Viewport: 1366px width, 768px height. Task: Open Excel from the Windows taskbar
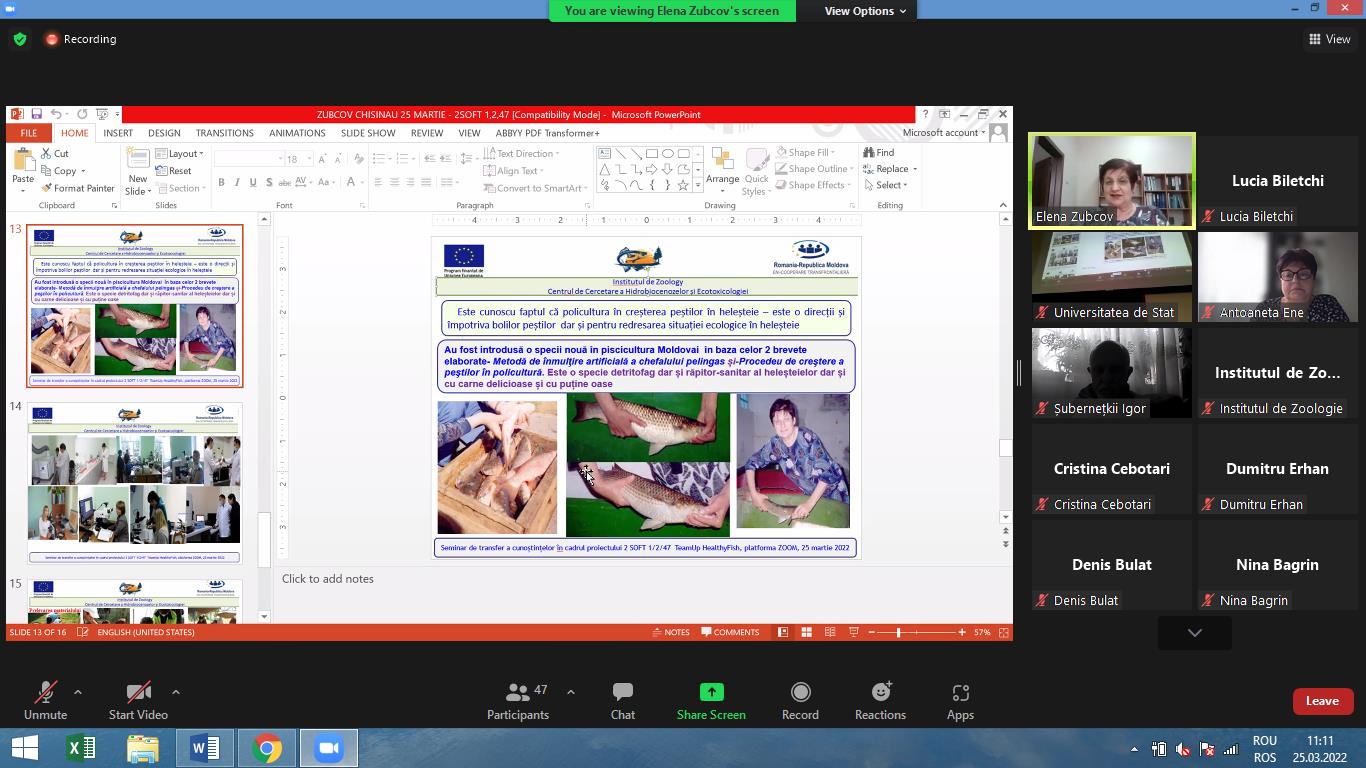pos(81,748)
